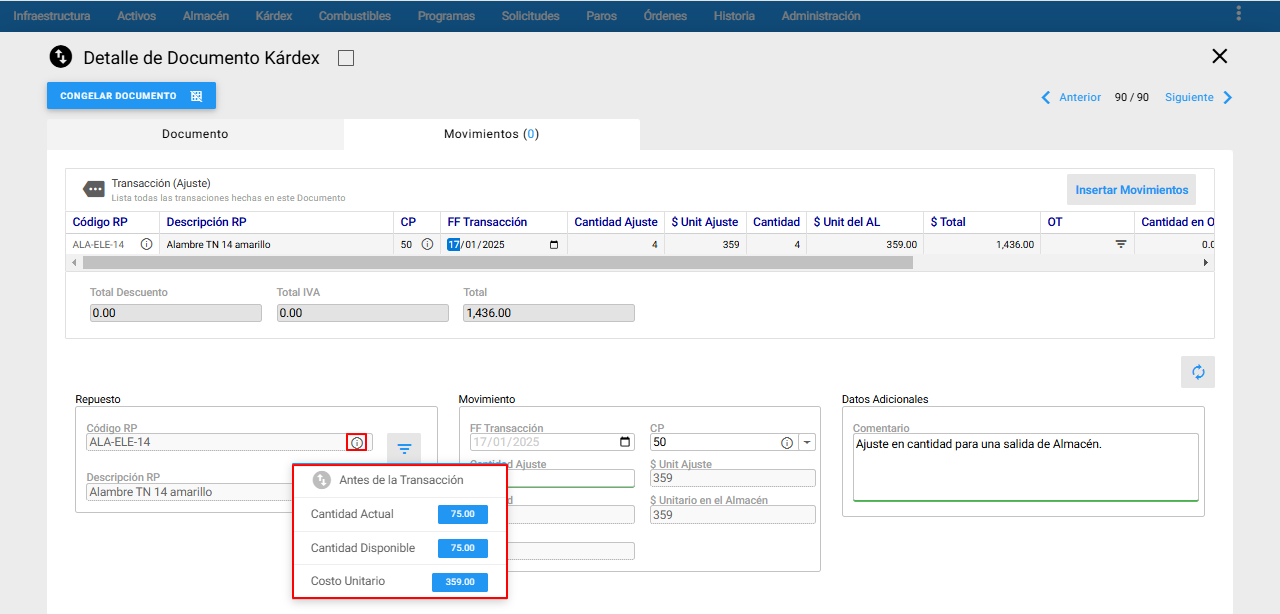Click the Descripción RP column header
Screen dimensions: 1280x614
[276, 222]
